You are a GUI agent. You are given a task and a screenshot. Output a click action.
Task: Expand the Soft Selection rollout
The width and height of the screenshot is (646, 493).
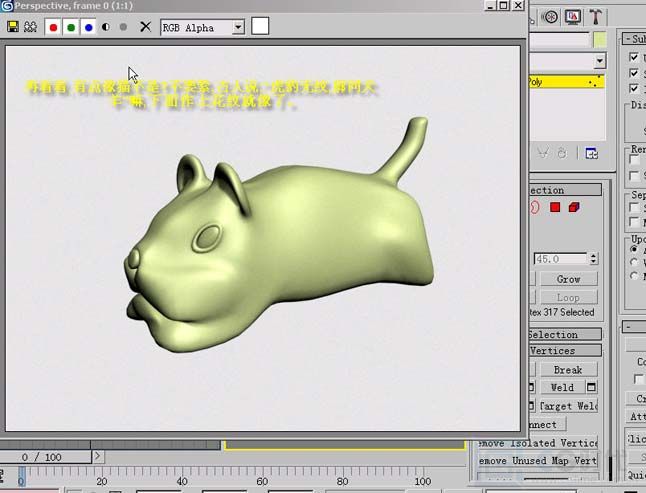pos(565,334)
